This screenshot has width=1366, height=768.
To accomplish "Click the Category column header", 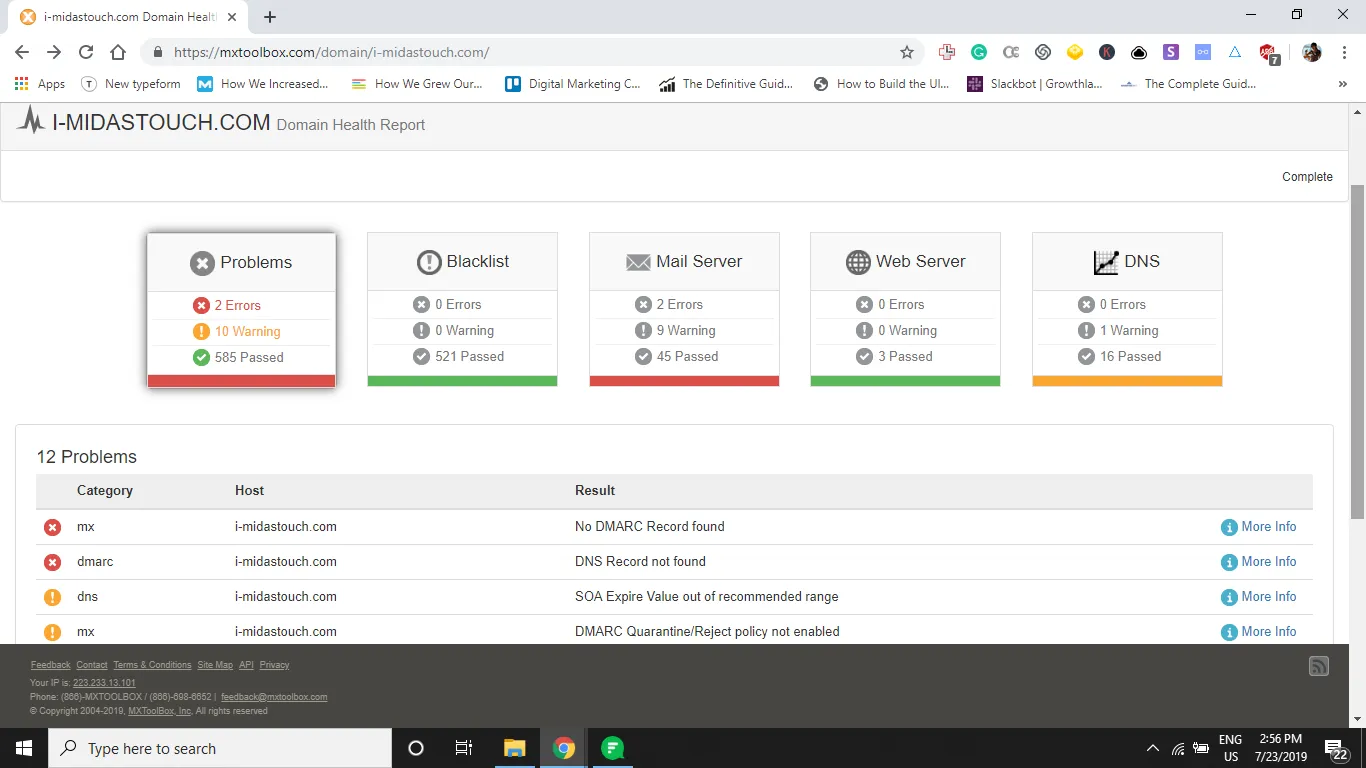I will (105, 490).
